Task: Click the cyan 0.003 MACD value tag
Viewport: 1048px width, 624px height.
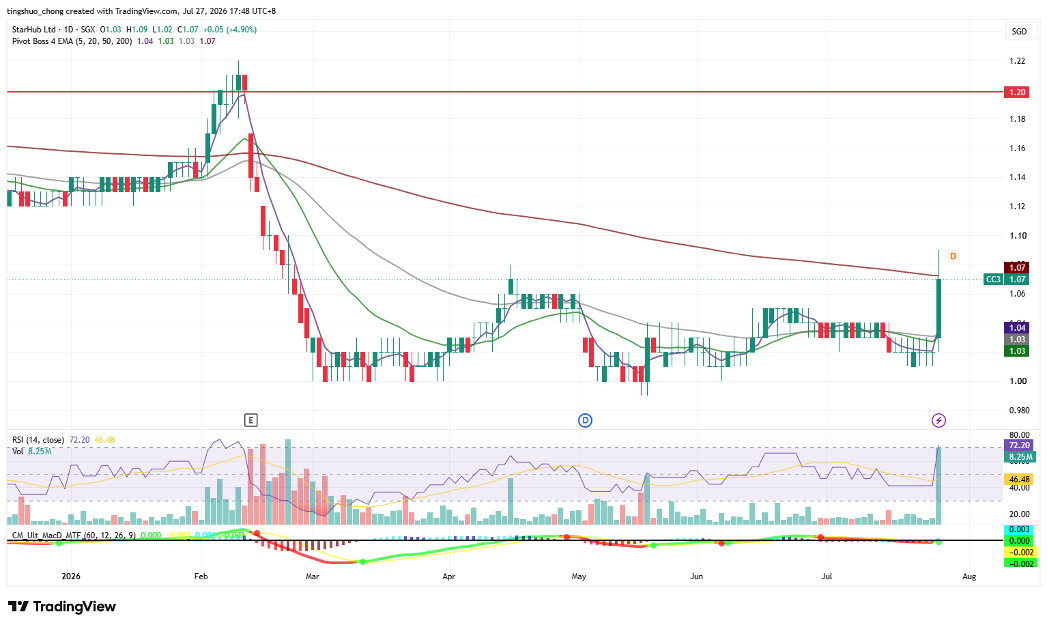Action: (1020, 529)
